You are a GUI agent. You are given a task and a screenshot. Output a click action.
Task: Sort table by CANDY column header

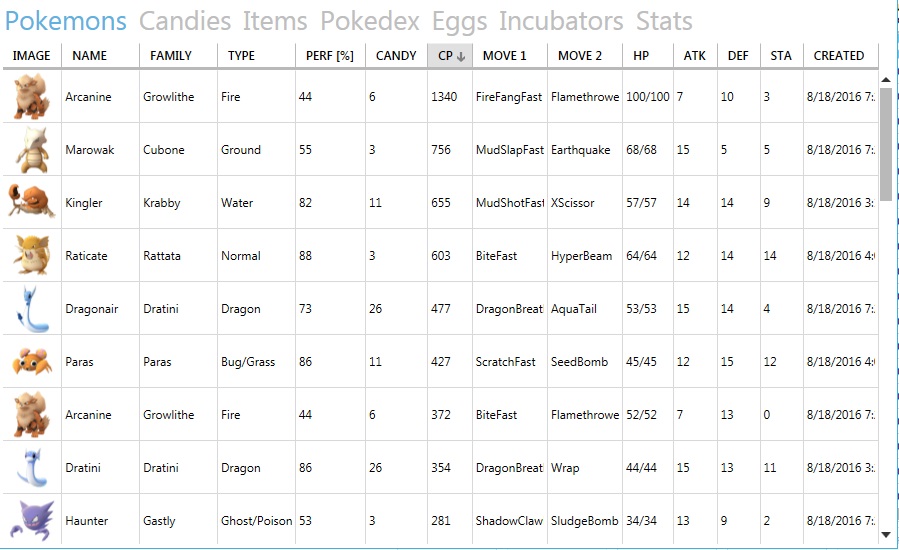pos(396,56)
